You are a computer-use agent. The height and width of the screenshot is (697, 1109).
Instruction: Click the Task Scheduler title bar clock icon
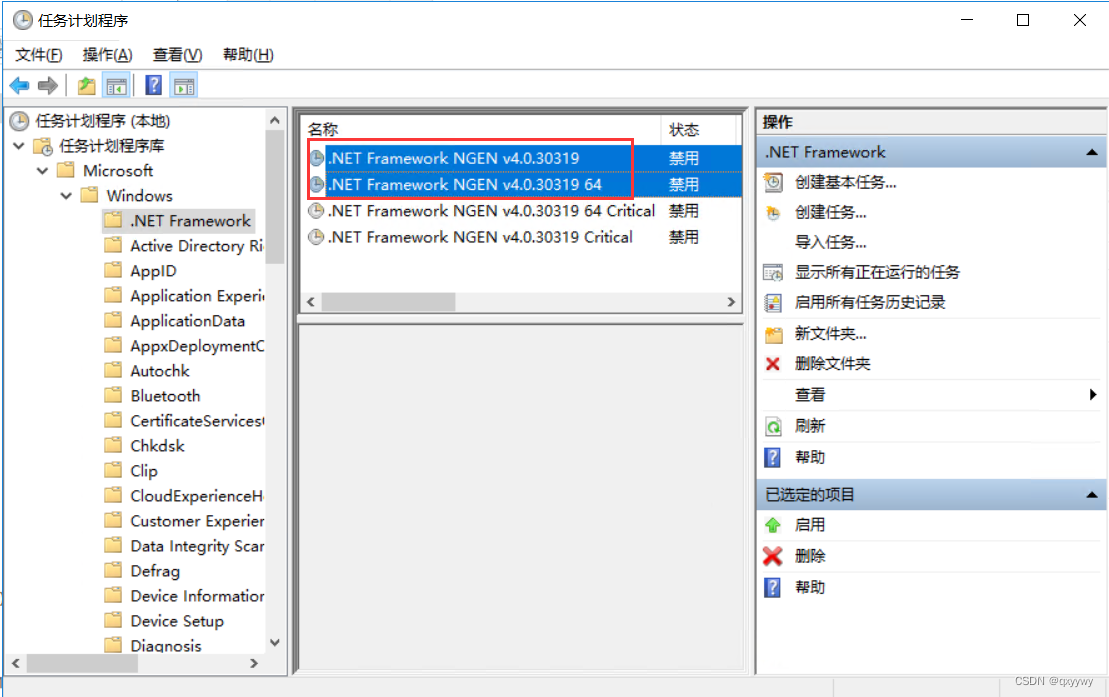click(x=23, y=21)
